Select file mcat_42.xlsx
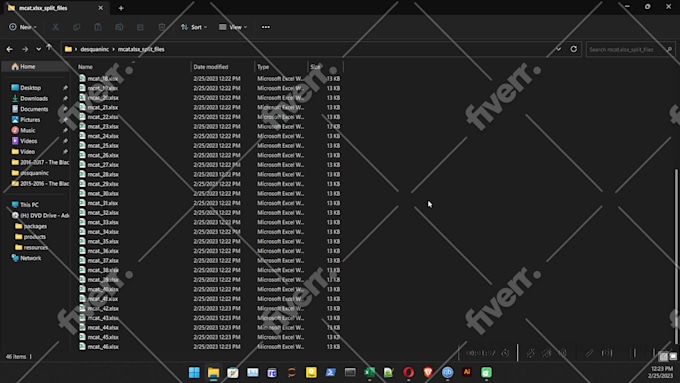Viewport: 680px width, 383px height. click(103, 308)
